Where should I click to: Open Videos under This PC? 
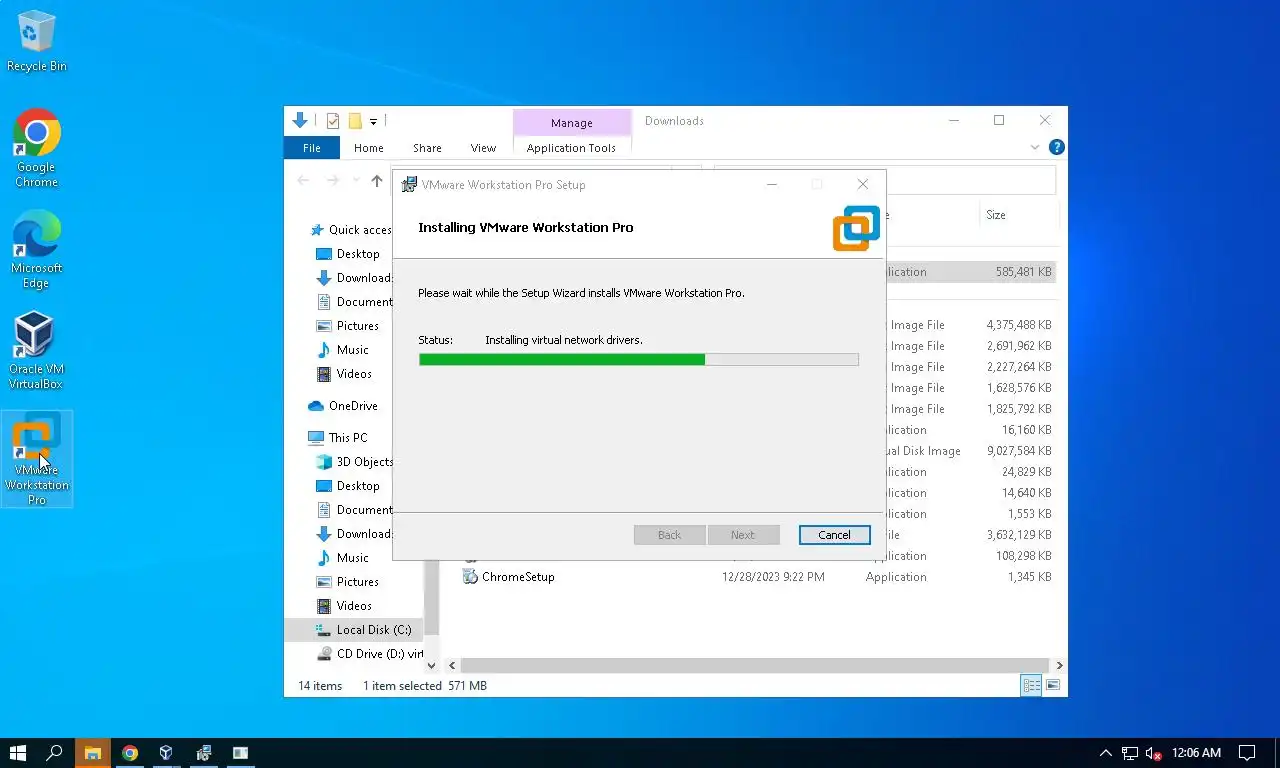click(345, 606)
